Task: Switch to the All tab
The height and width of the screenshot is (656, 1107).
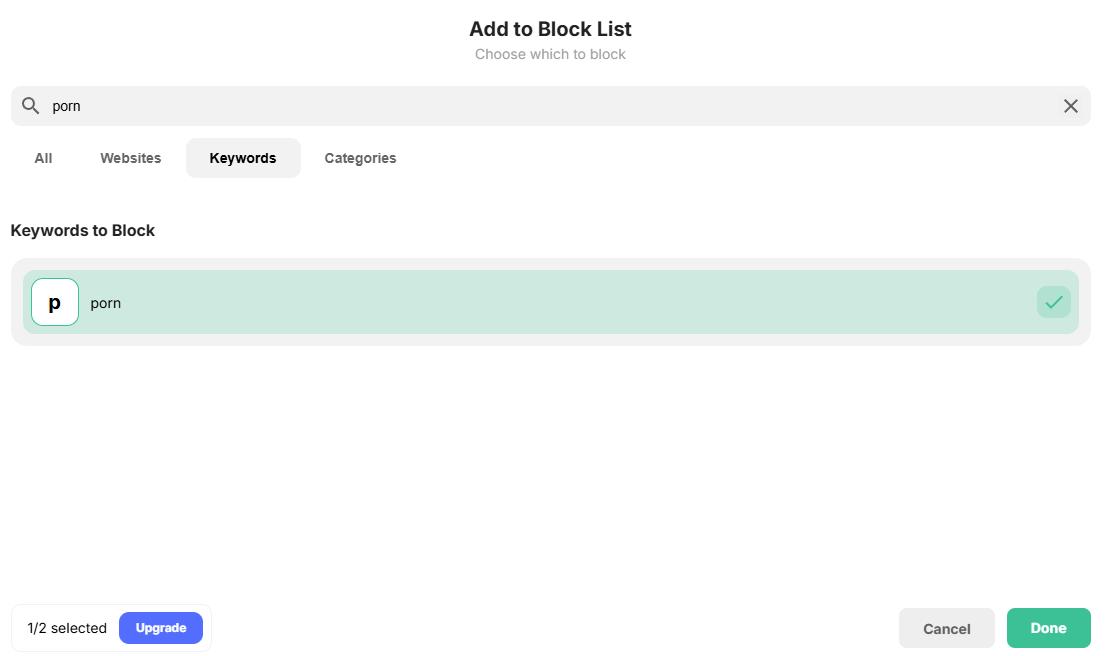Action: [x=42, y=157]
